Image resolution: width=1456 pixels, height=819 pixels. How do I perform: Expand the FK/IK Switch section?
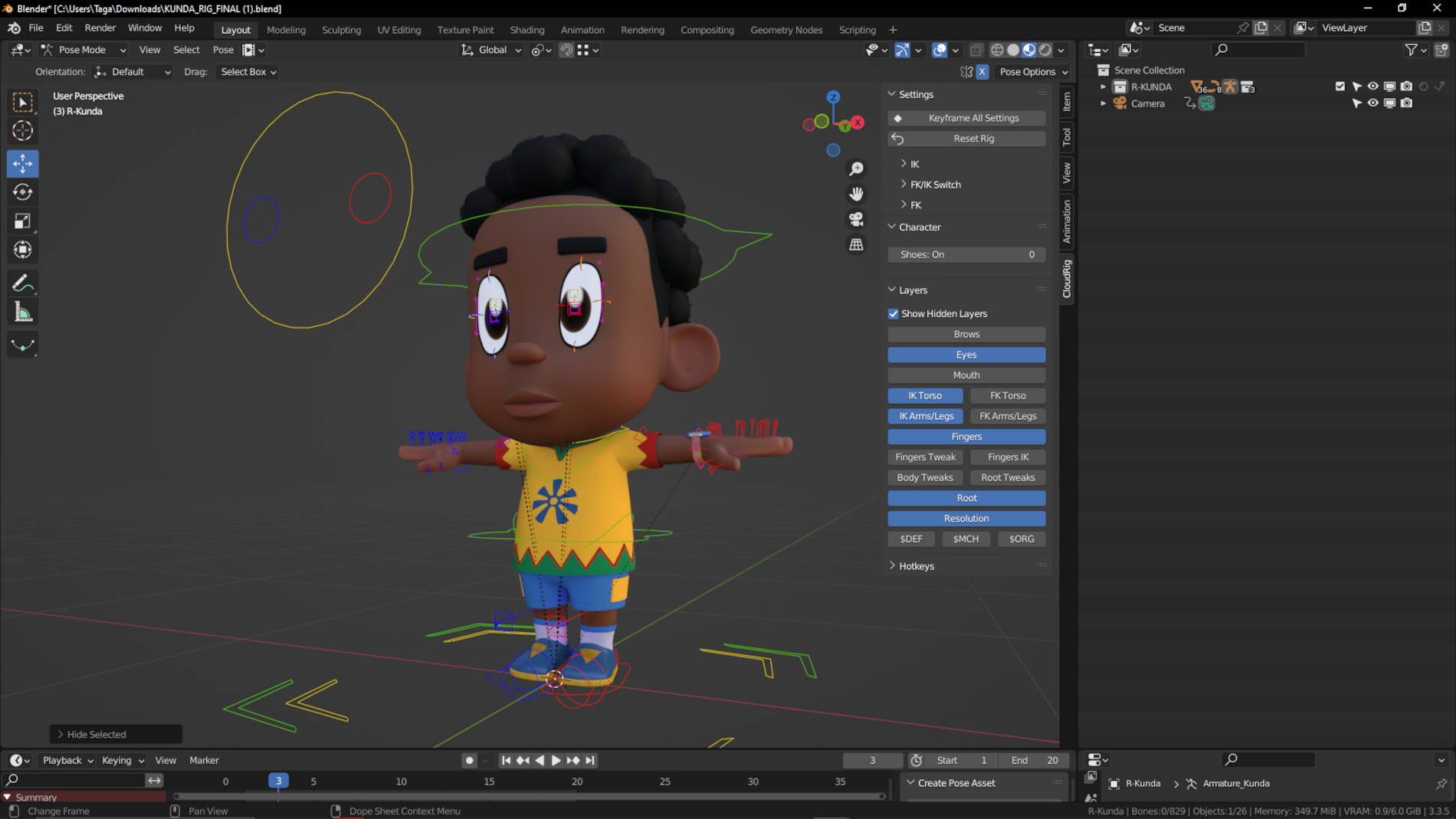pos(935,185)
